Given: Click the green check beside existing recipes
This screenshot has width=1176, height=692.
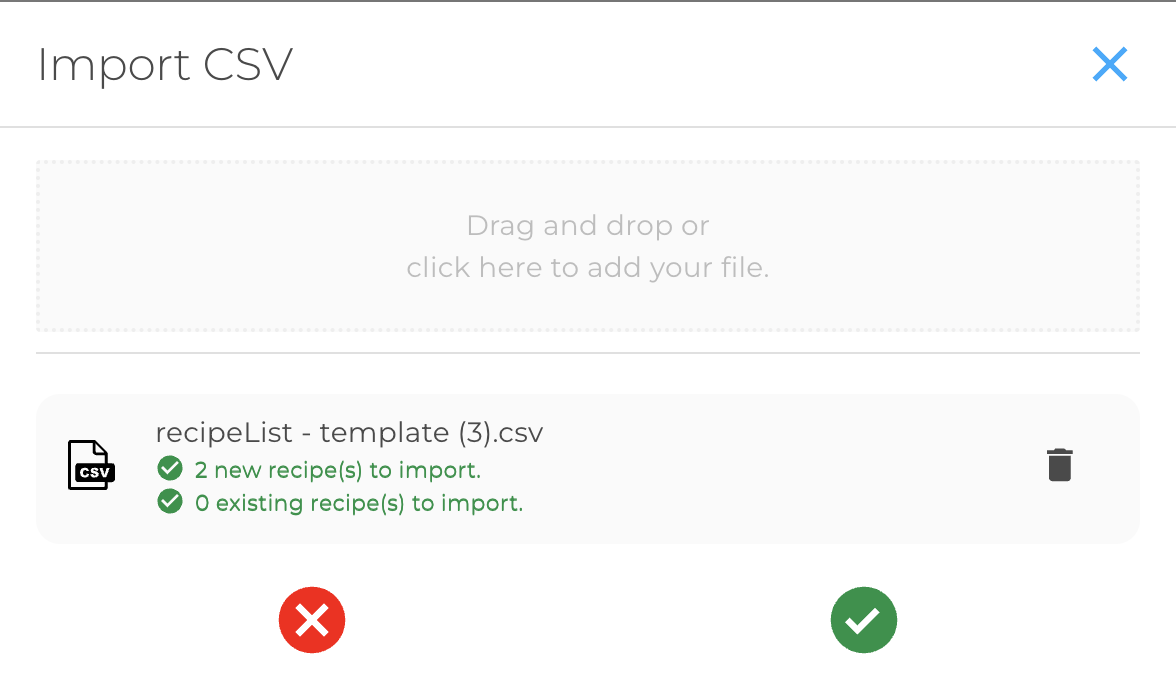Looking at the screenshot, I should pos(170,501).
